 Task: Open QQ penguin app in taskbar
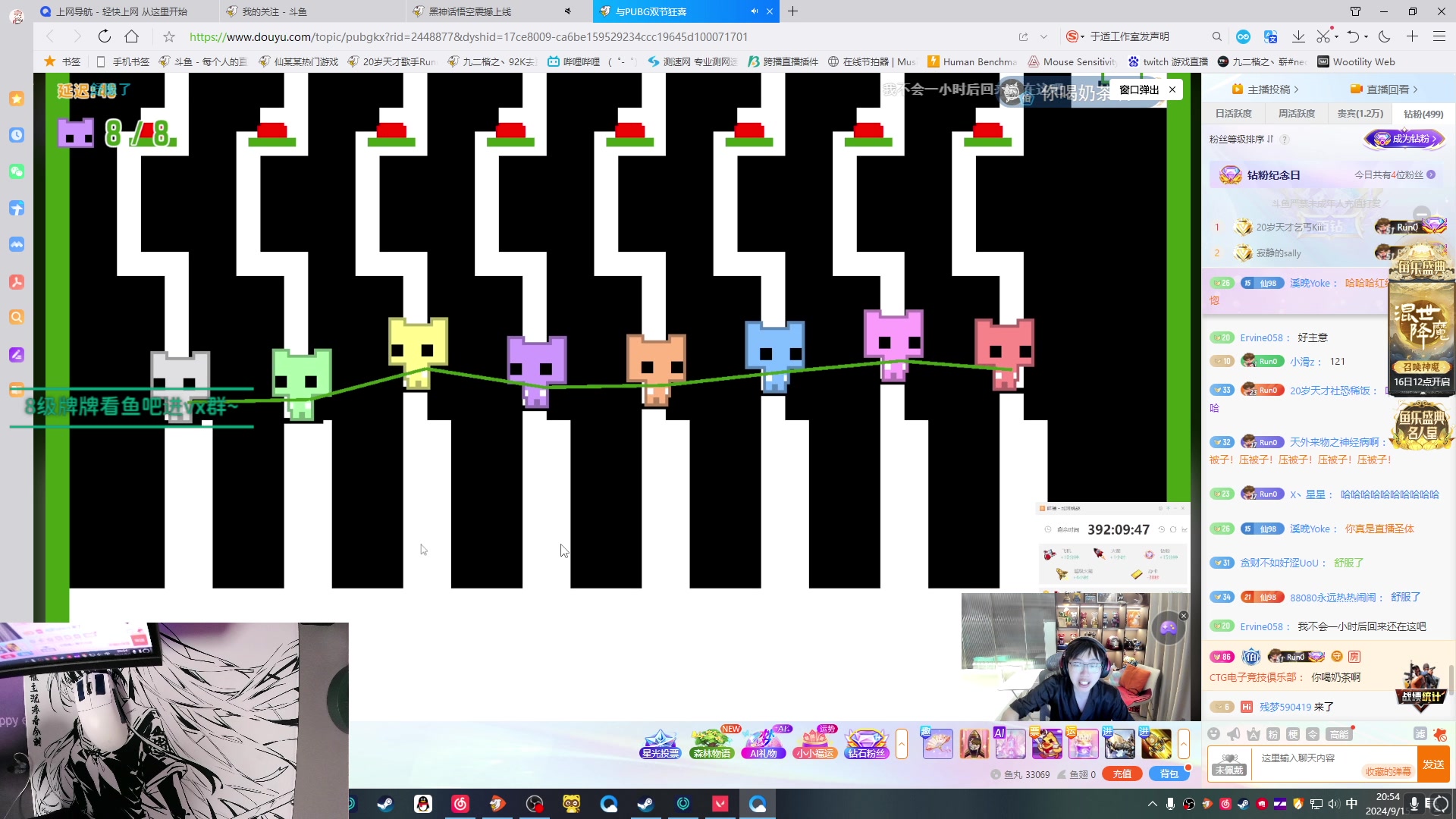(422, 804)
